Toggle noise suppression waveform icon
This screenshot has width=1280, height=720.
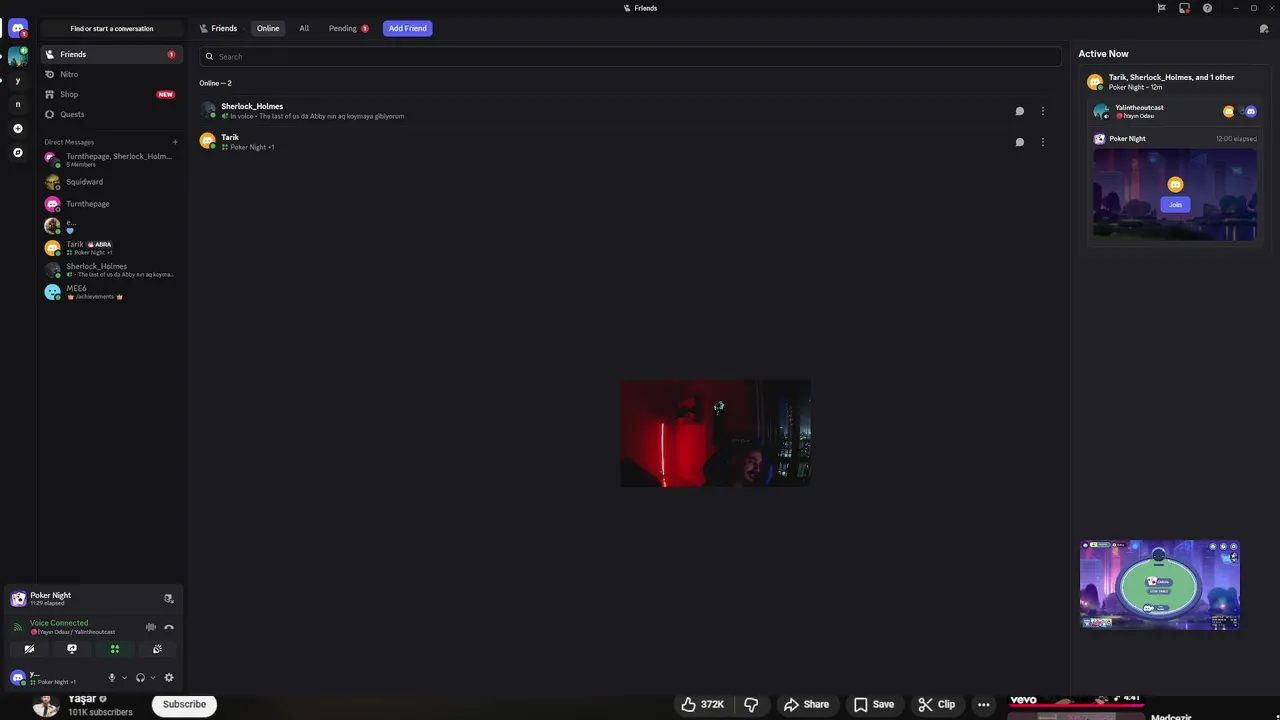click(x=150, y=627)
